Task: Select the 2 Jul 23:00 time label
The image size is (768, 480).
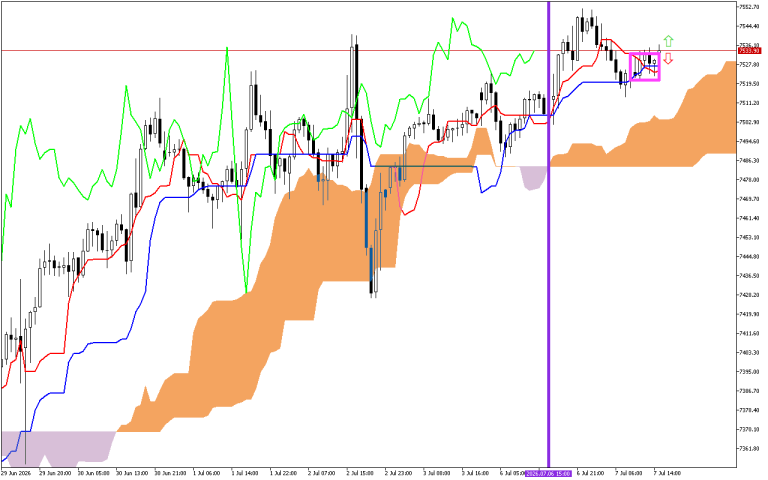Action: [x=398, y=474]
